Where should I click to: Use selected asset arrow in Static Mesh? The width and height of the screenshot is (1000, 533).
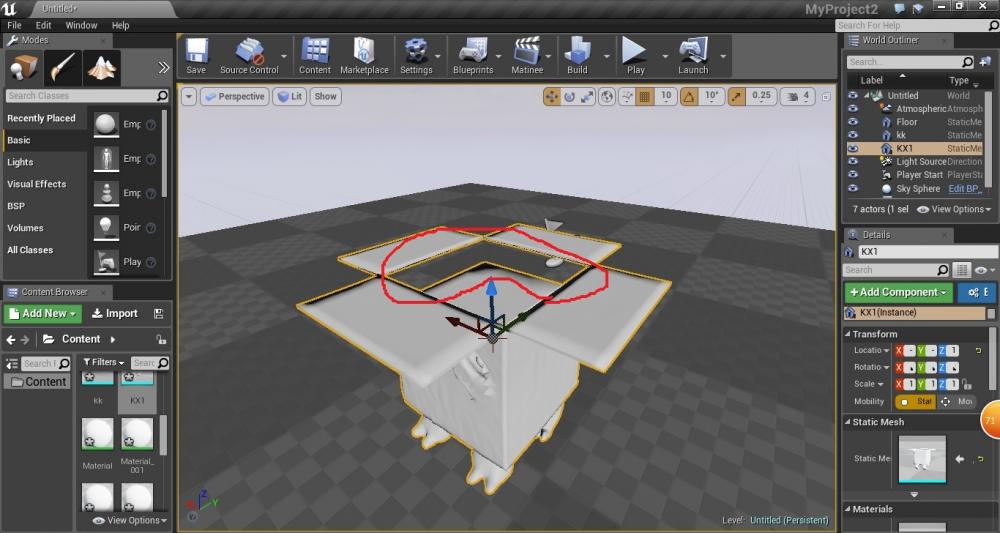coord(960,458)
